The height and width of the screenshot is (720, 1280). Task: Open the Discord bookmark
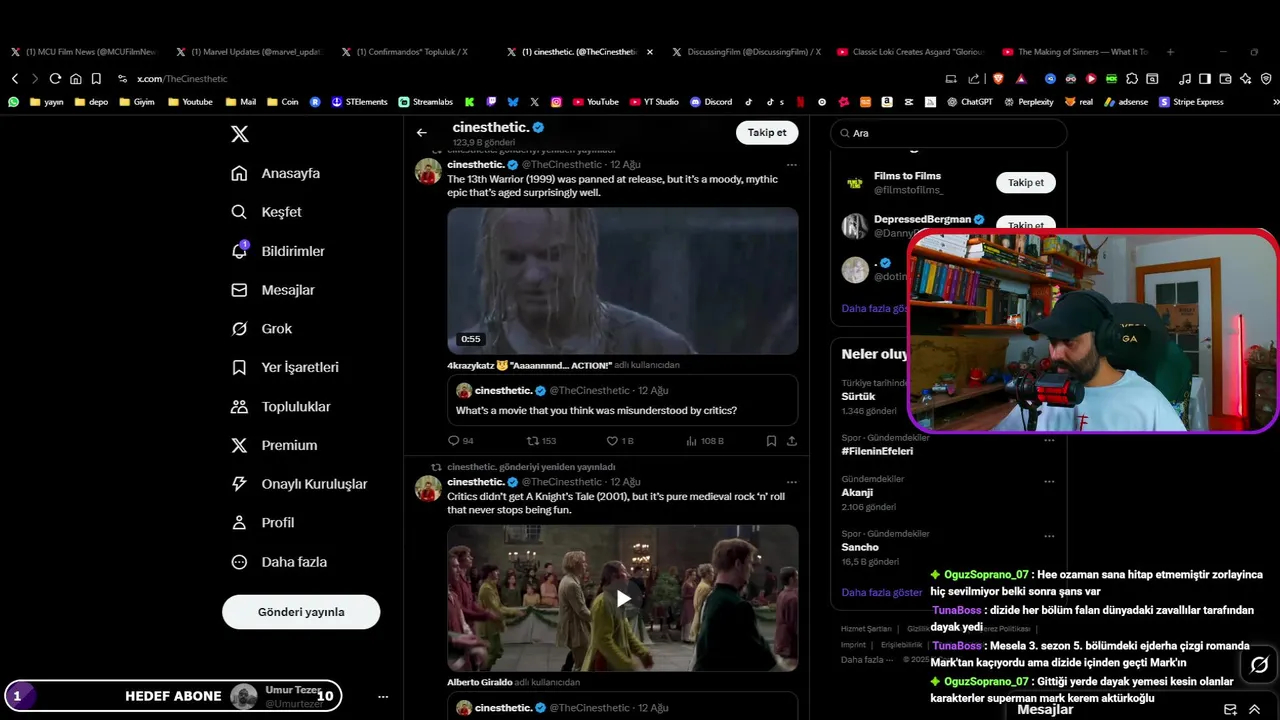pyautogui.click(x=711, y=102)
